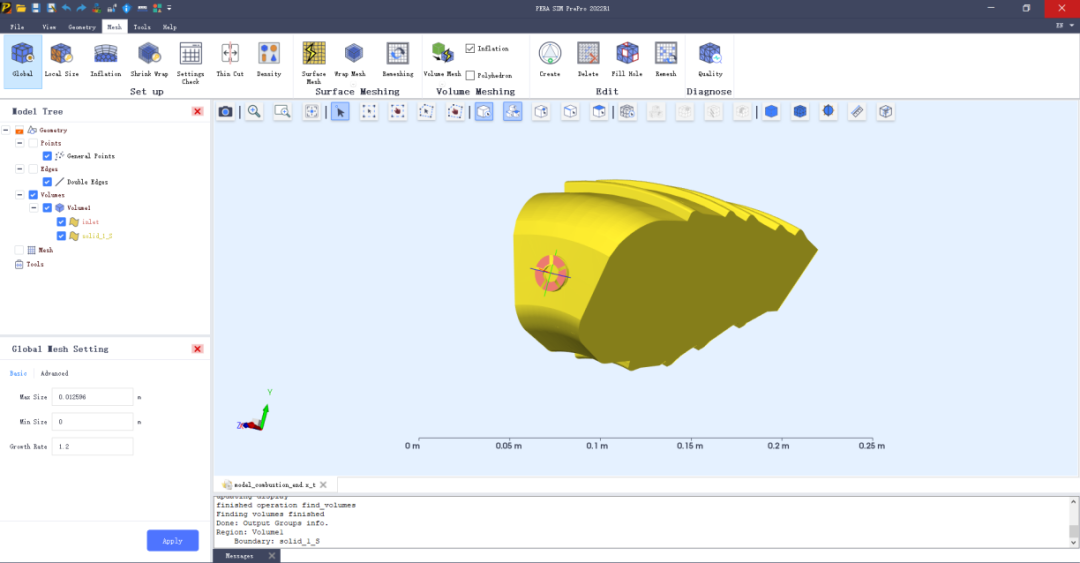Open the quick access toolbar dropdown arrow
The width and height of the screenshot is (1080, 563).
pos(169,8)
